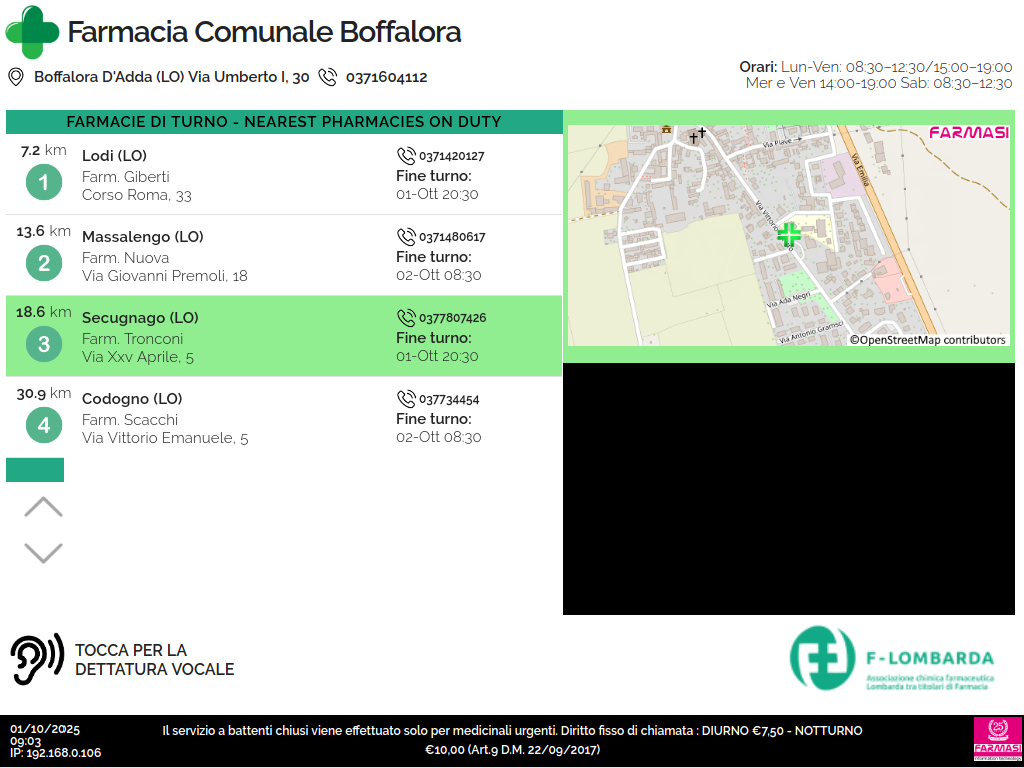1024x768 pixels.
Task: Click the green cross pharmacy logo
Action: [x=32, y=32]
